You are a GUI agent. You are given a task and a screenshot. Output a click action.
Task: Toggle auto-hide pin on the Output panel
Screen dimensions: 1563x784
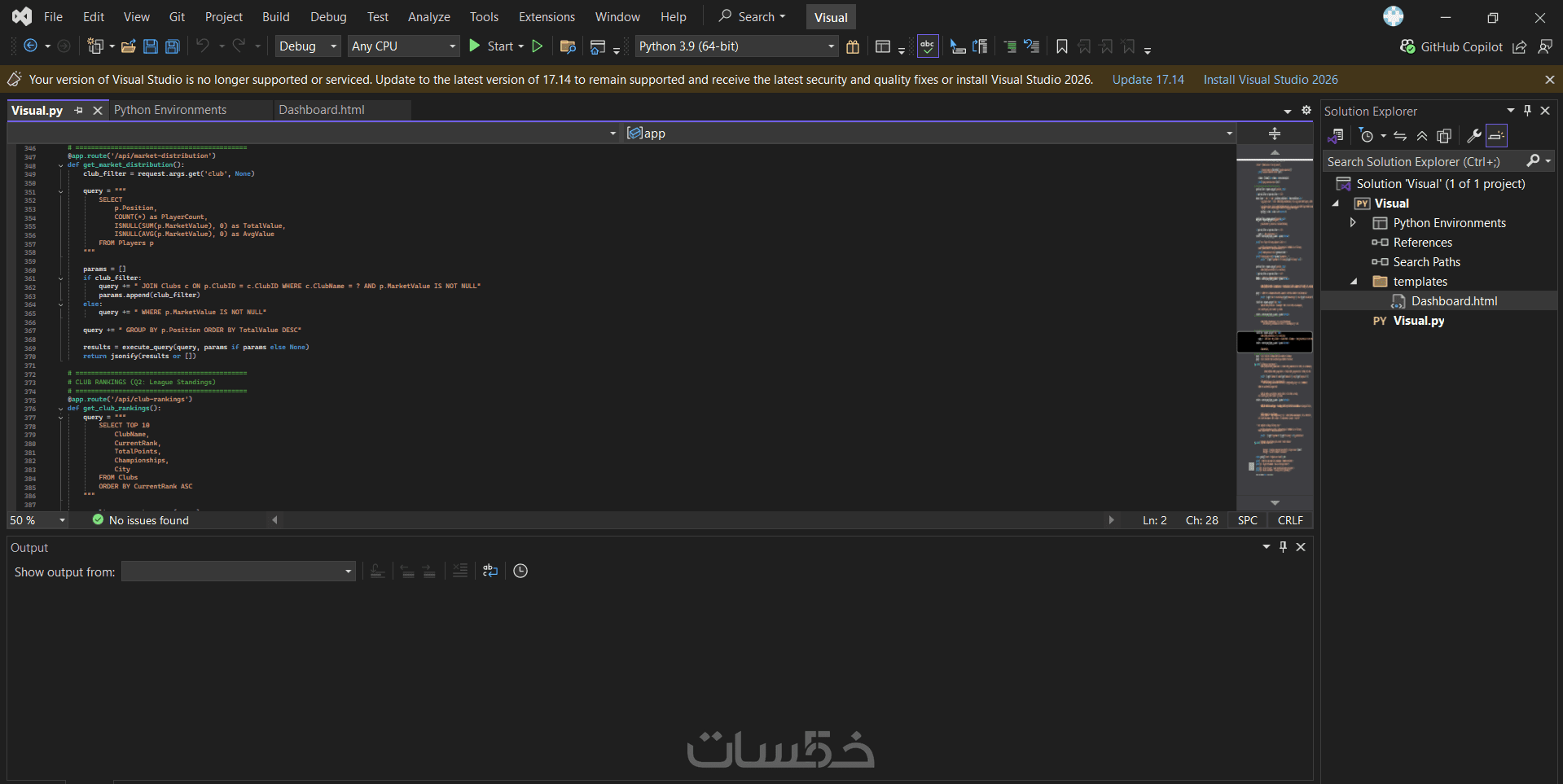tap(1284, 547)
